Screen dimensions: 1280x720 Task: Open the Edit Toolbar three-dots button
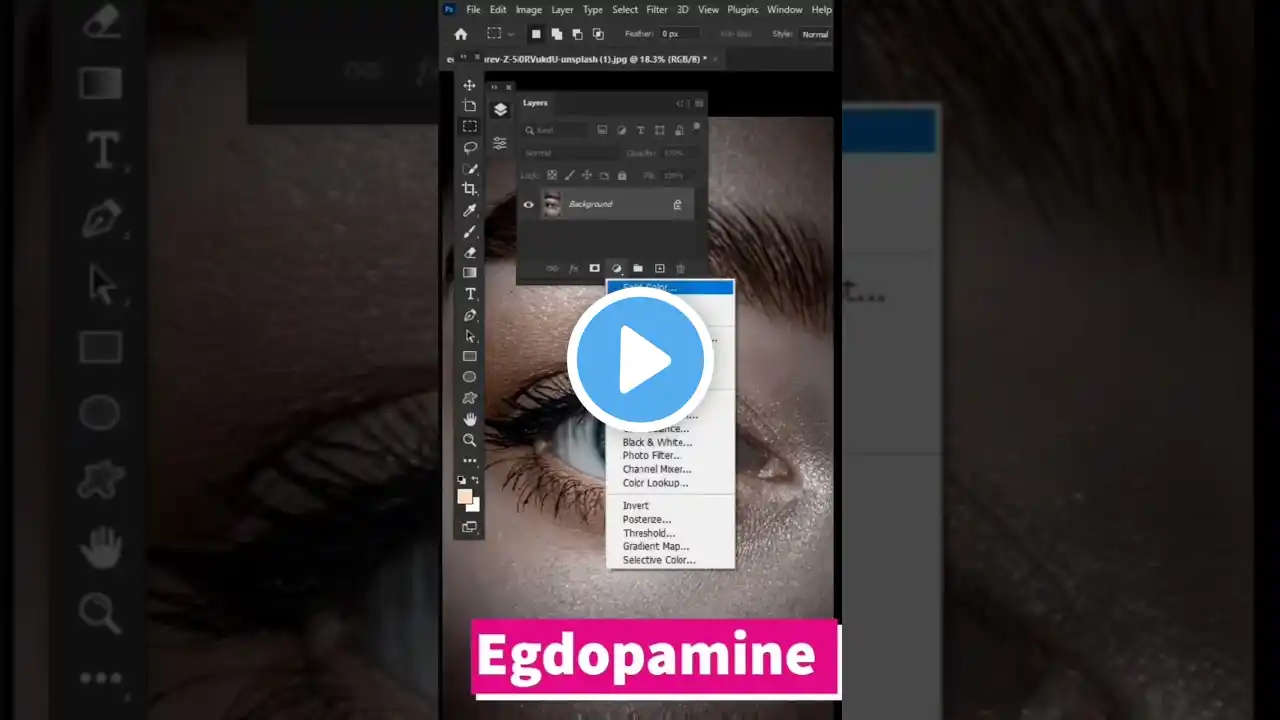(x=469, y=461)
